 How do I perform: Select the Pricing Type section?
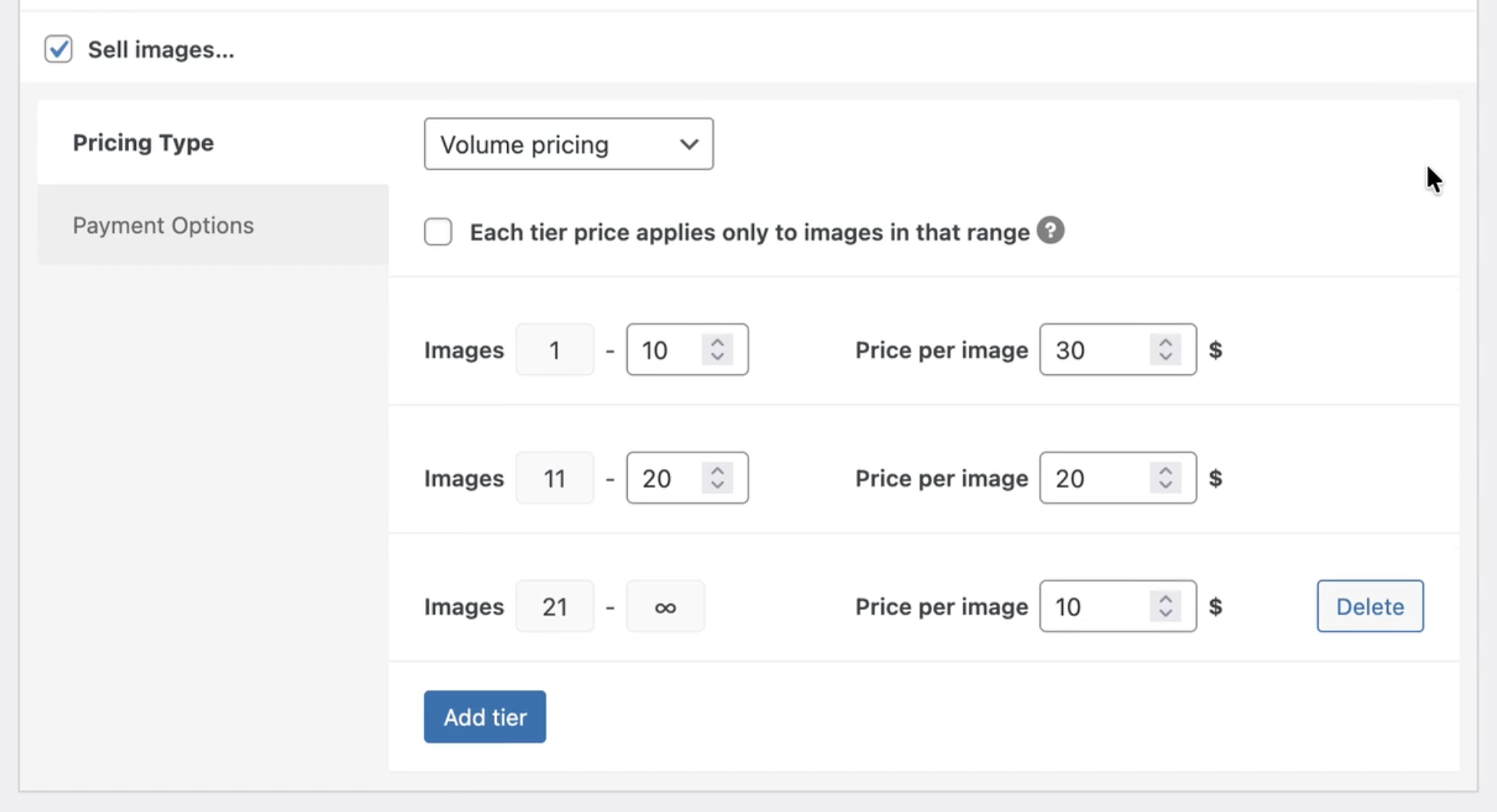(143, 143)
